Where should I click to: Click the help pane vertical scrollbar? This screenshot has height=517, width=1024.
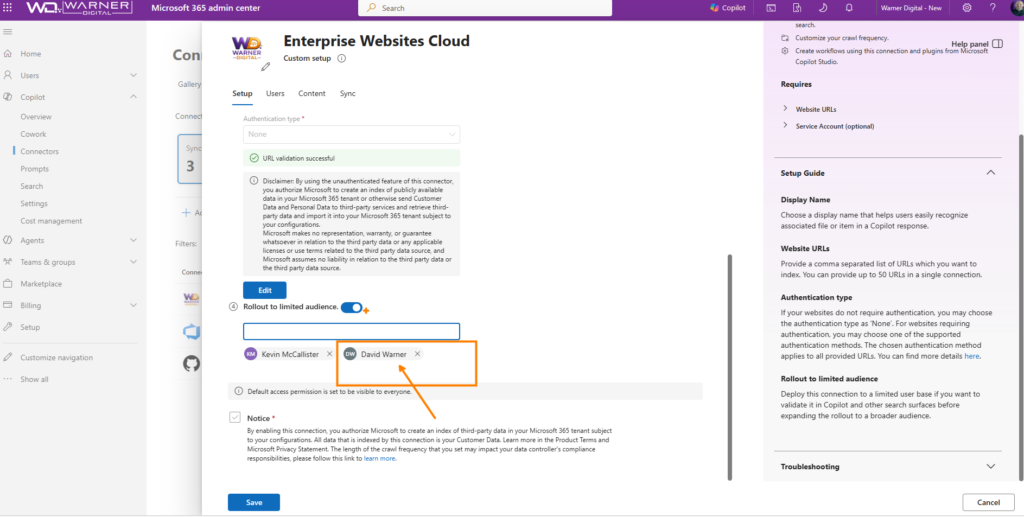tap(1021, 308)
